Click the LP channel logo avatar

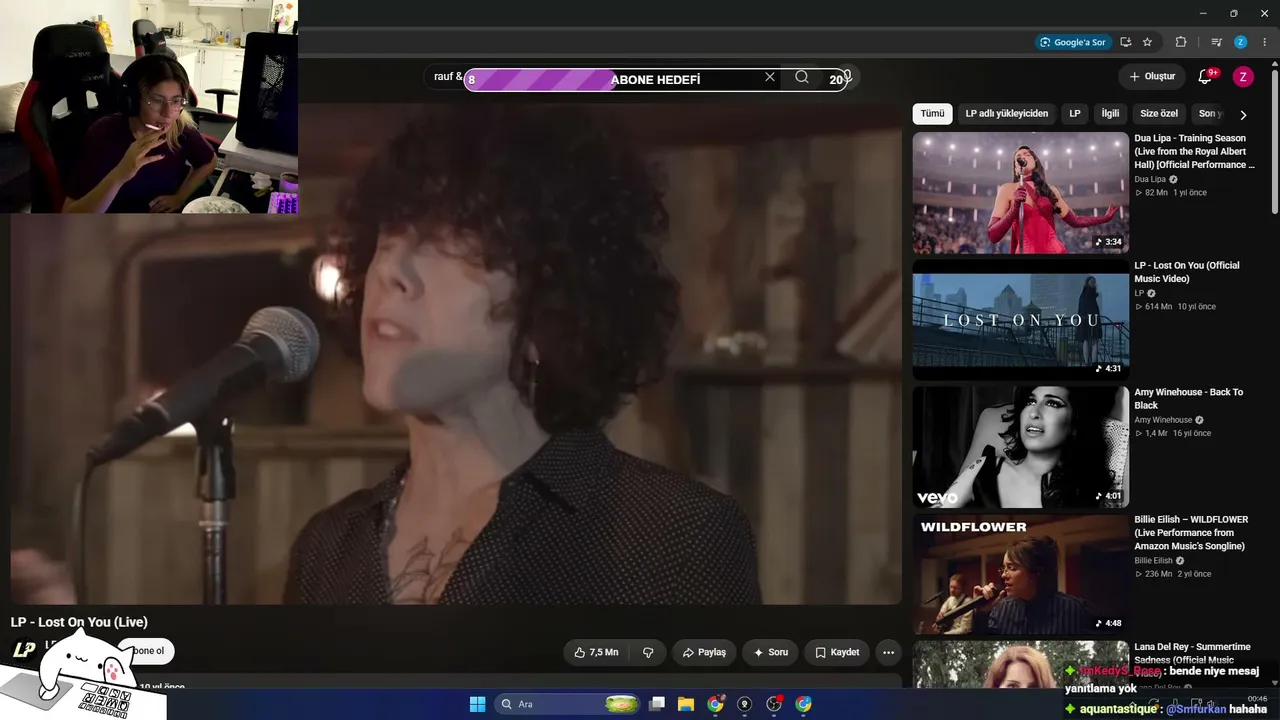pos(24,651)
